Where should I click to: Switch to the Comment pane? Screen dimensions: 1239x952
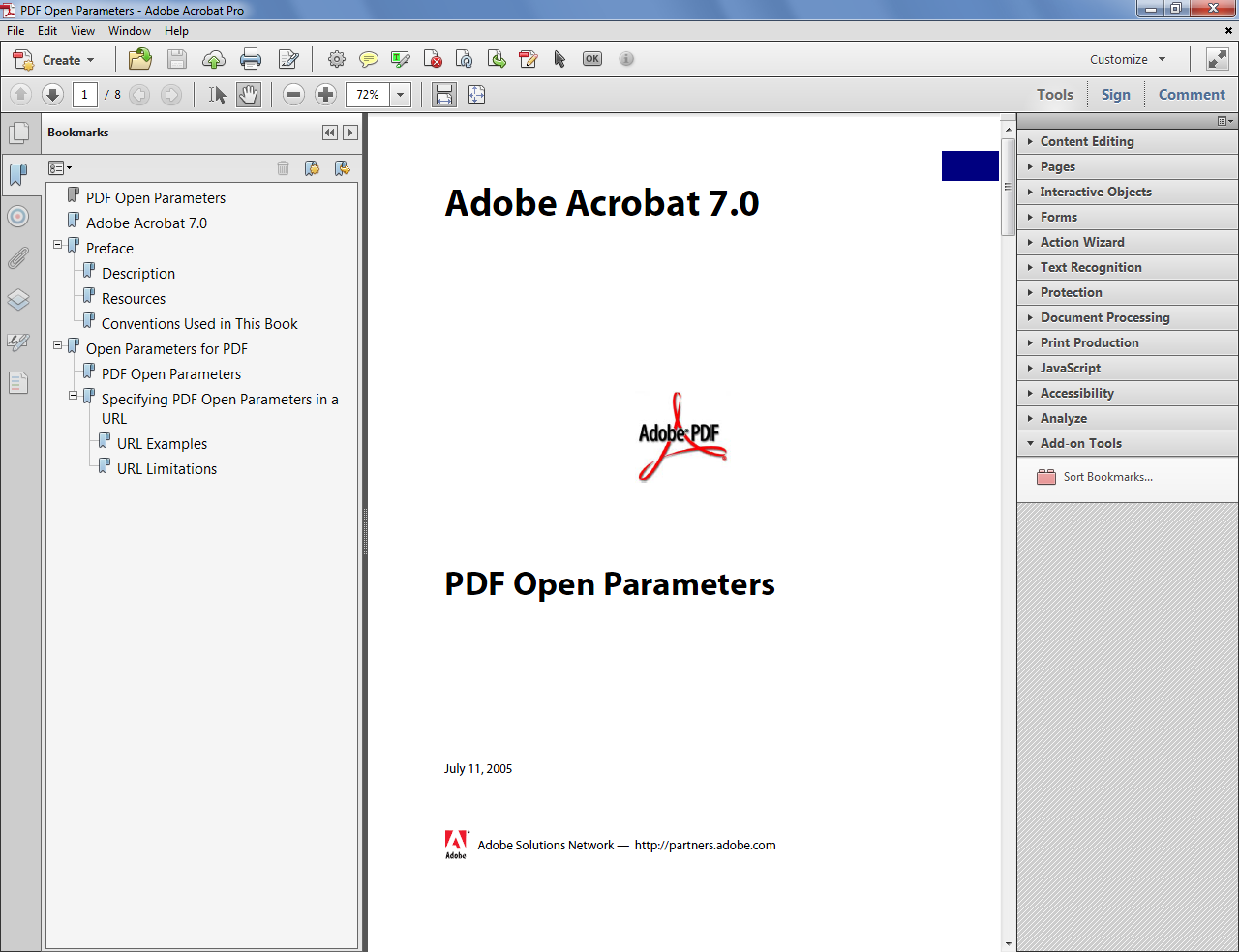1192,94
